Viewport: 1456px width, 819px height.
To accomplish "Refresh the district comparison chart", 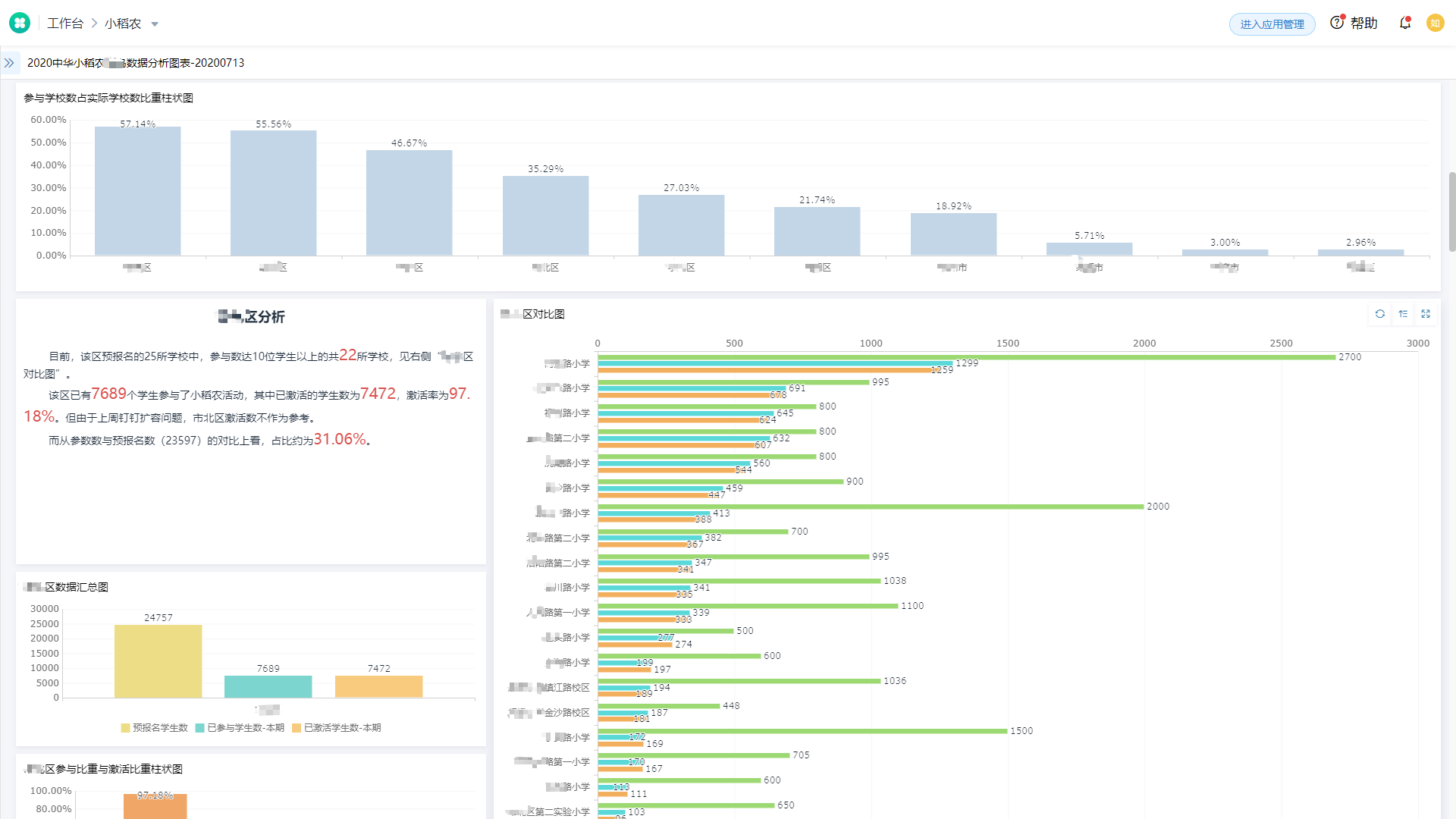I will [1380, 314].
